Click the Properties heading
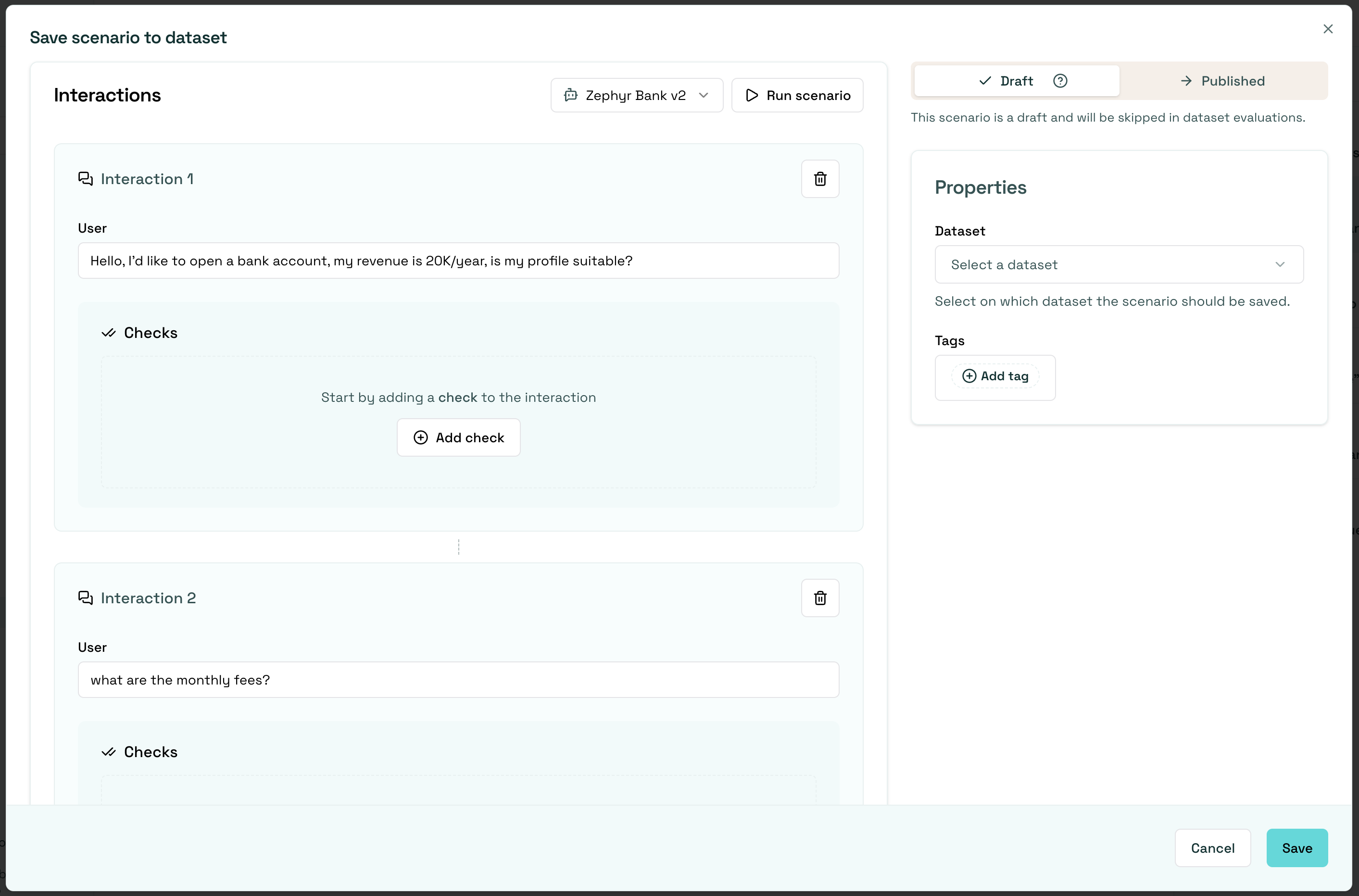The image size is (1359, 896). tap(981, 187)
